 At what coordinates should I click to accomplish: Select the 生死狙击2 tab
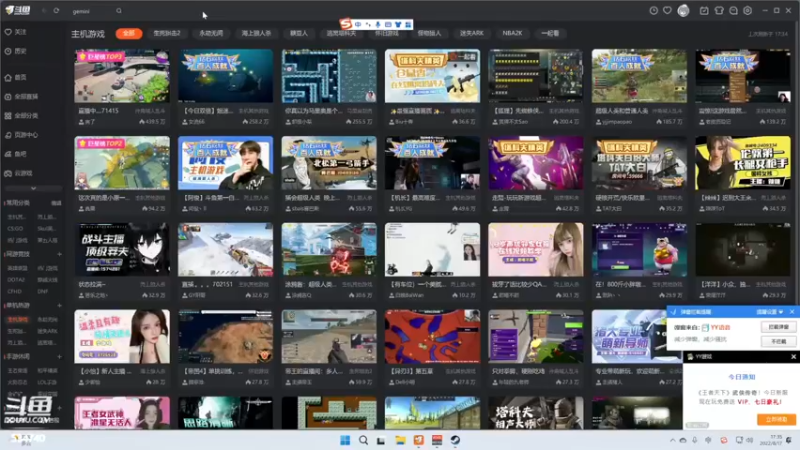point(167,34)
